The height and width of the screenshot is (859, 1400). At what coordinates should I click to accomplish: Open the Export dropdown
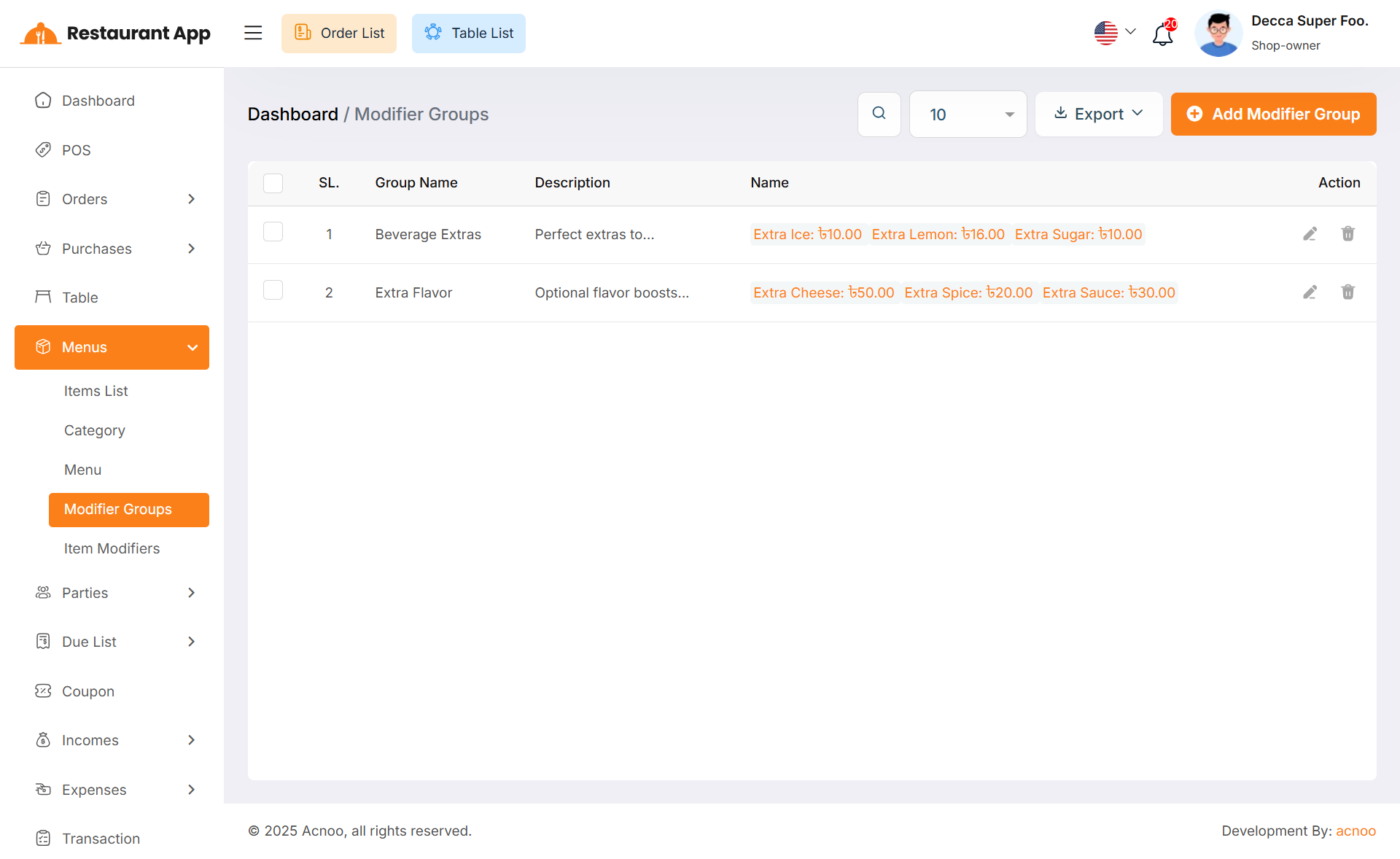pos(1098,114)
